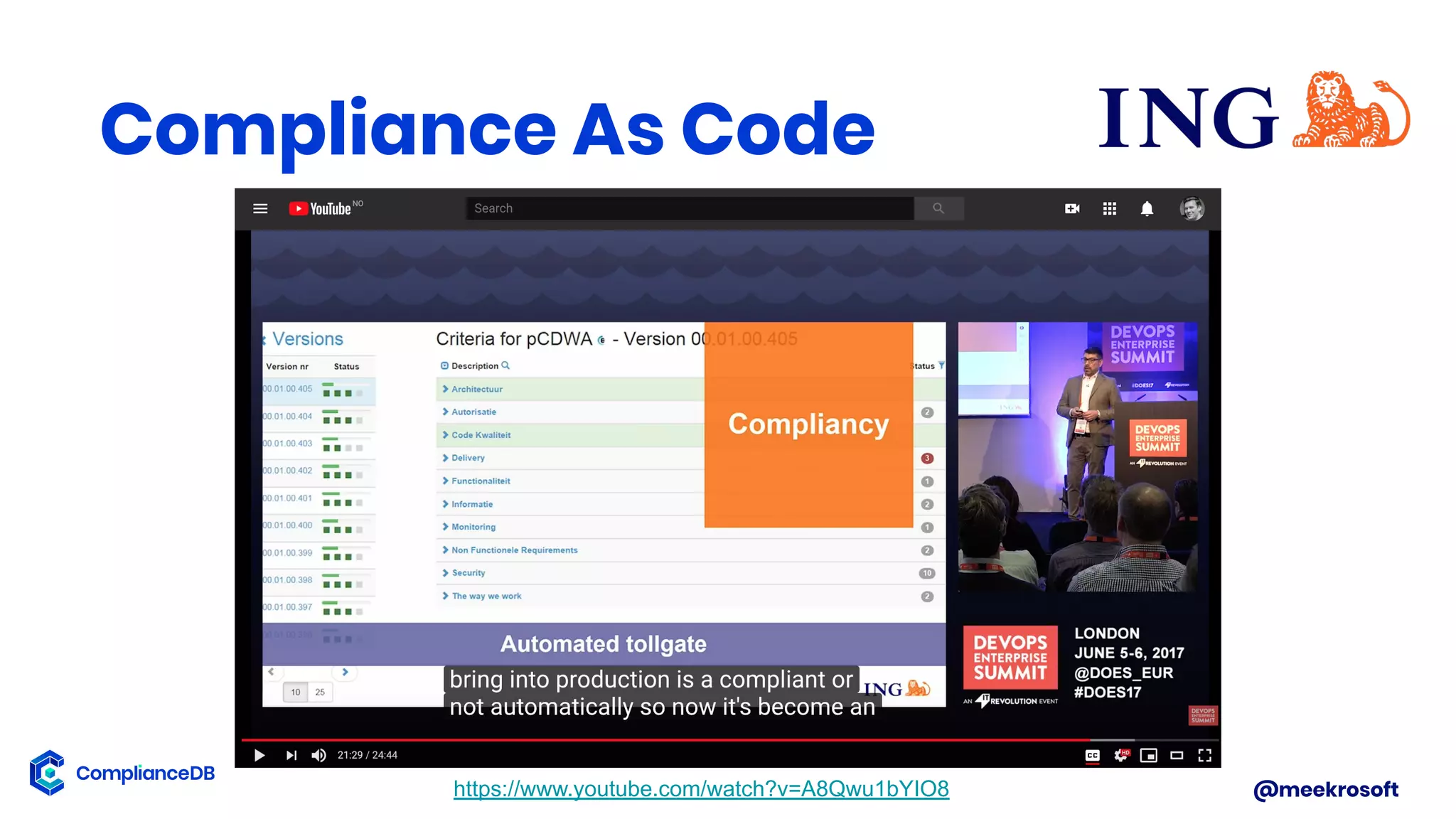
Task: Click the red video progress bar
Action: (665, 740)
